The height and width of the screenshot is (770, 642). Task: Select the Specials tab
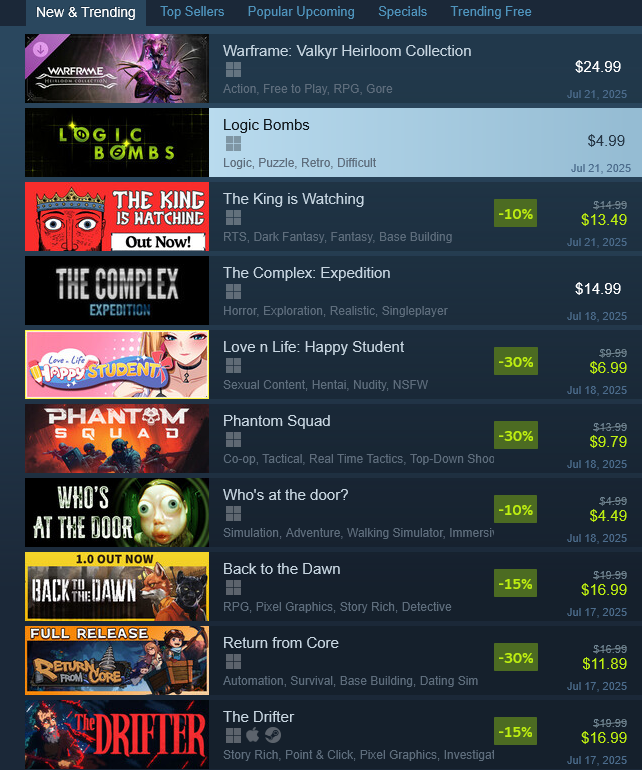[402, 11]
